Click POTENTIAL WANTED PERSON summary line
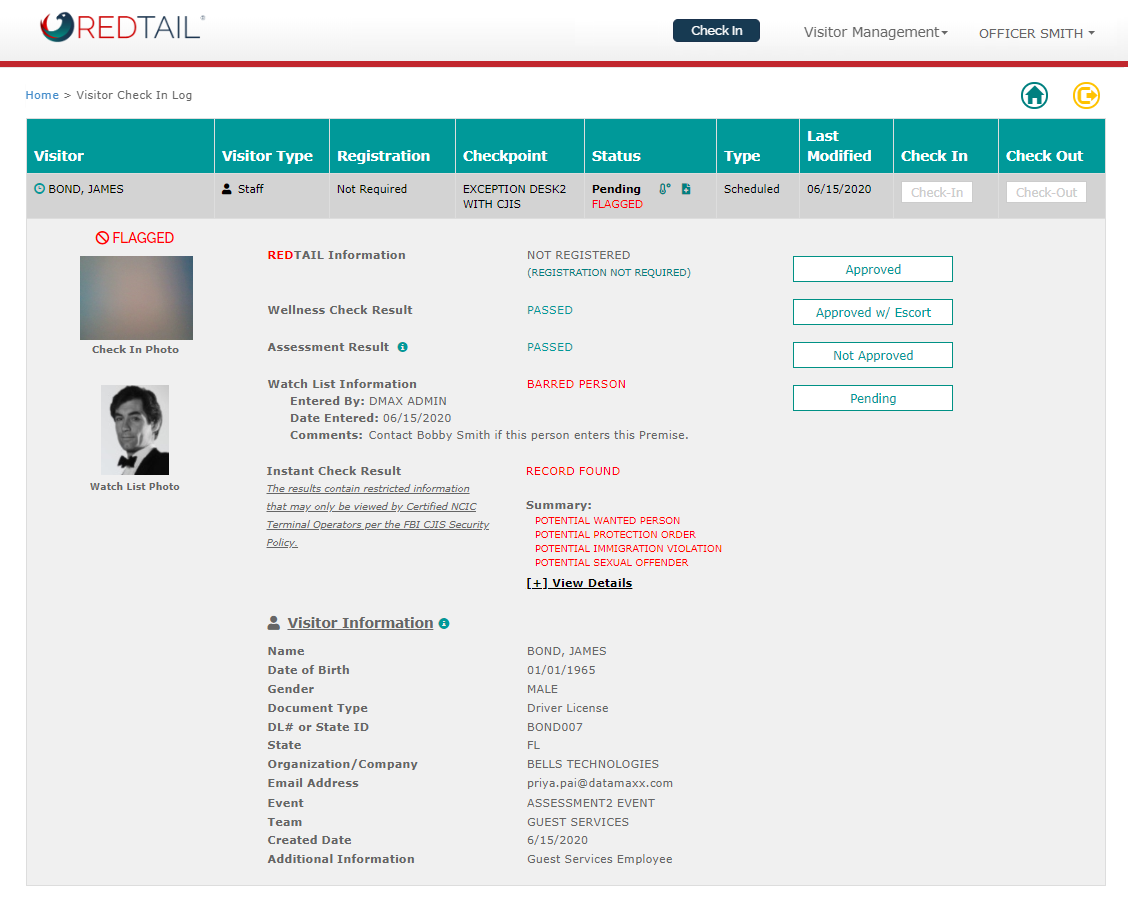1128x907 pixels. click(607, 521)
